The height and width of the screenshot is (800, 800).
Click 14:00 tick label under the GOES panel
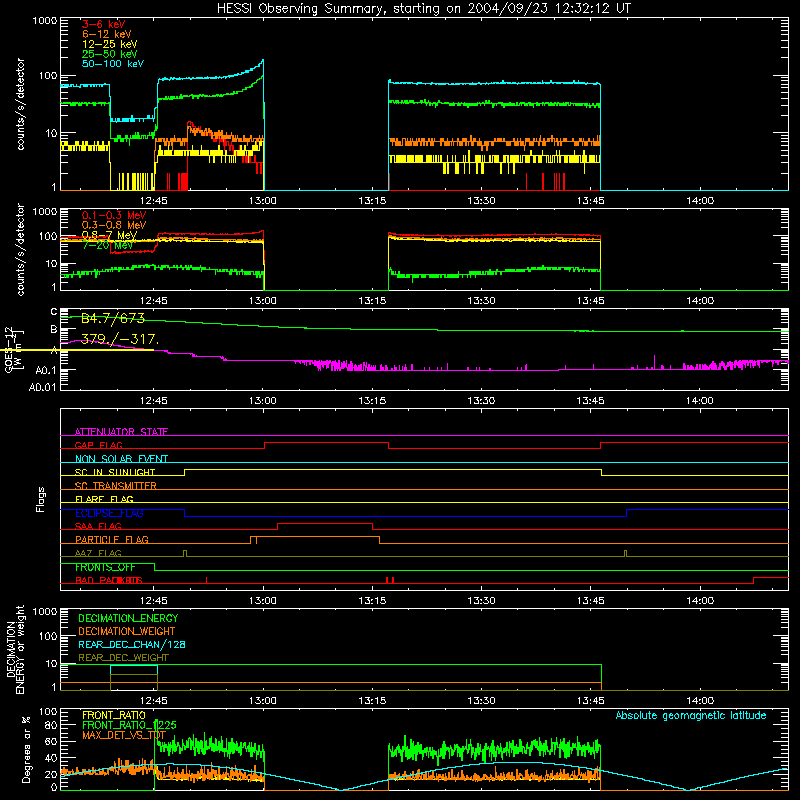(699, 401)
